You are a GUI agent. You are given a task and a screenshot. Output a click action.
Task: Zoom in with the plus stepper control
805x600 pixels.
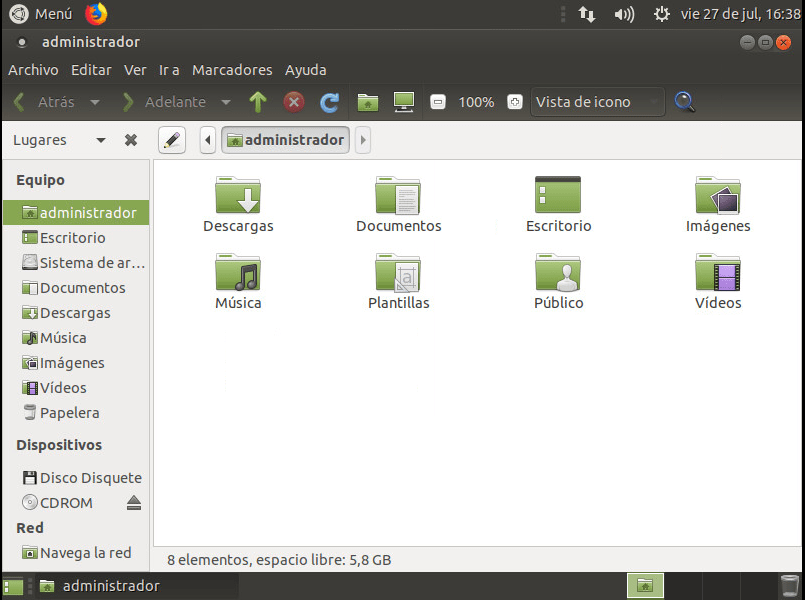(513, 101)
